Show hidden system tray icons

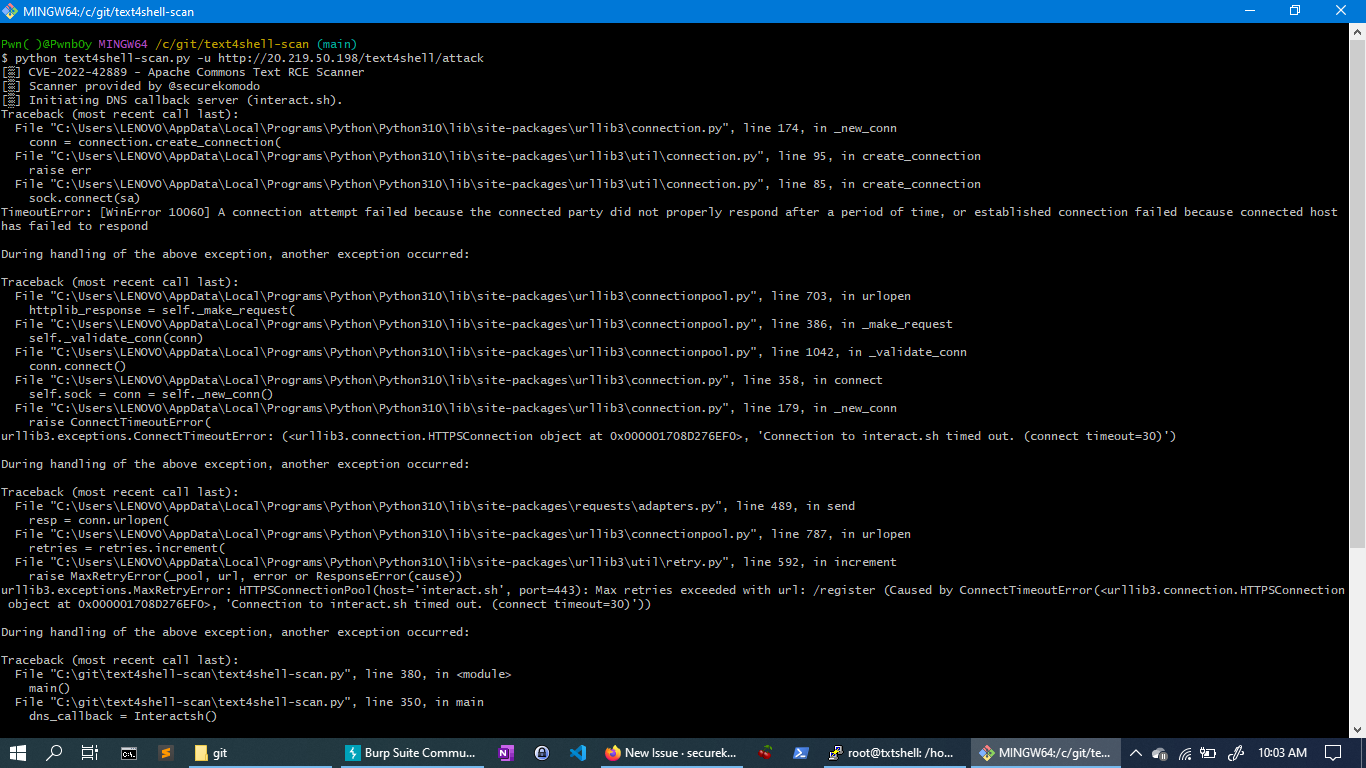(1136, 753)
